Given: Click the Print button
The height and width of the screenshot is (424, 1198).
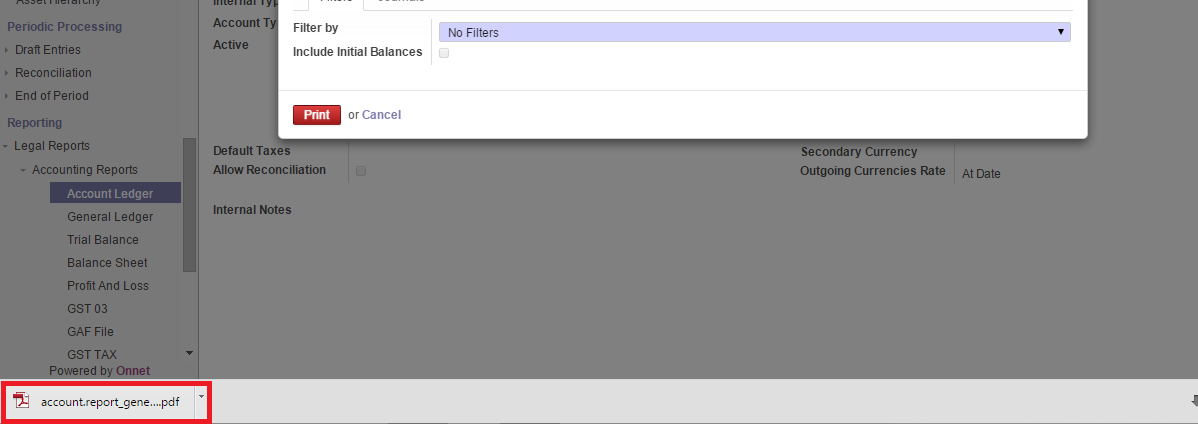Looking at the screenshot, I should coord(317,115).
